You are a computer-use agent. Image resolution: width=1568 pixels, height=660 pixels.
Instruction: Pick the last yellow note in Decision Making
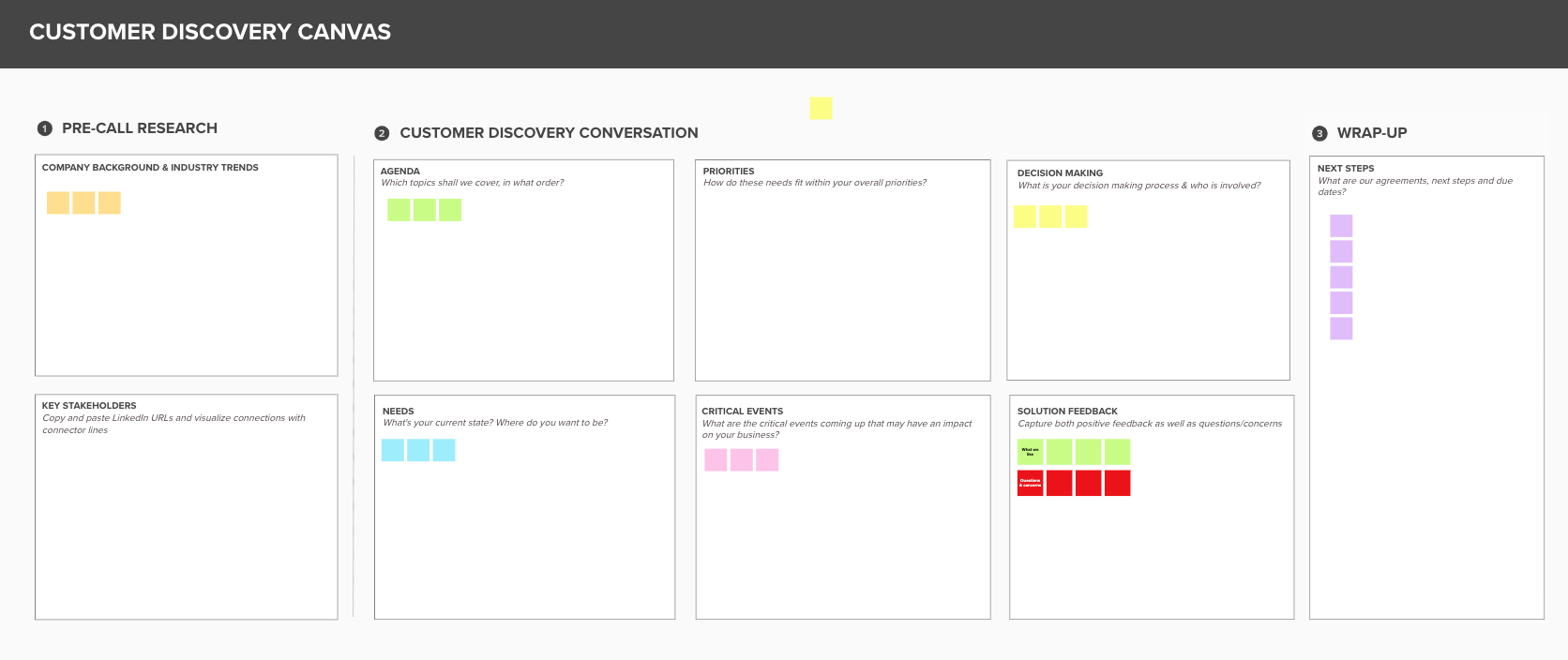[1076, 217]
